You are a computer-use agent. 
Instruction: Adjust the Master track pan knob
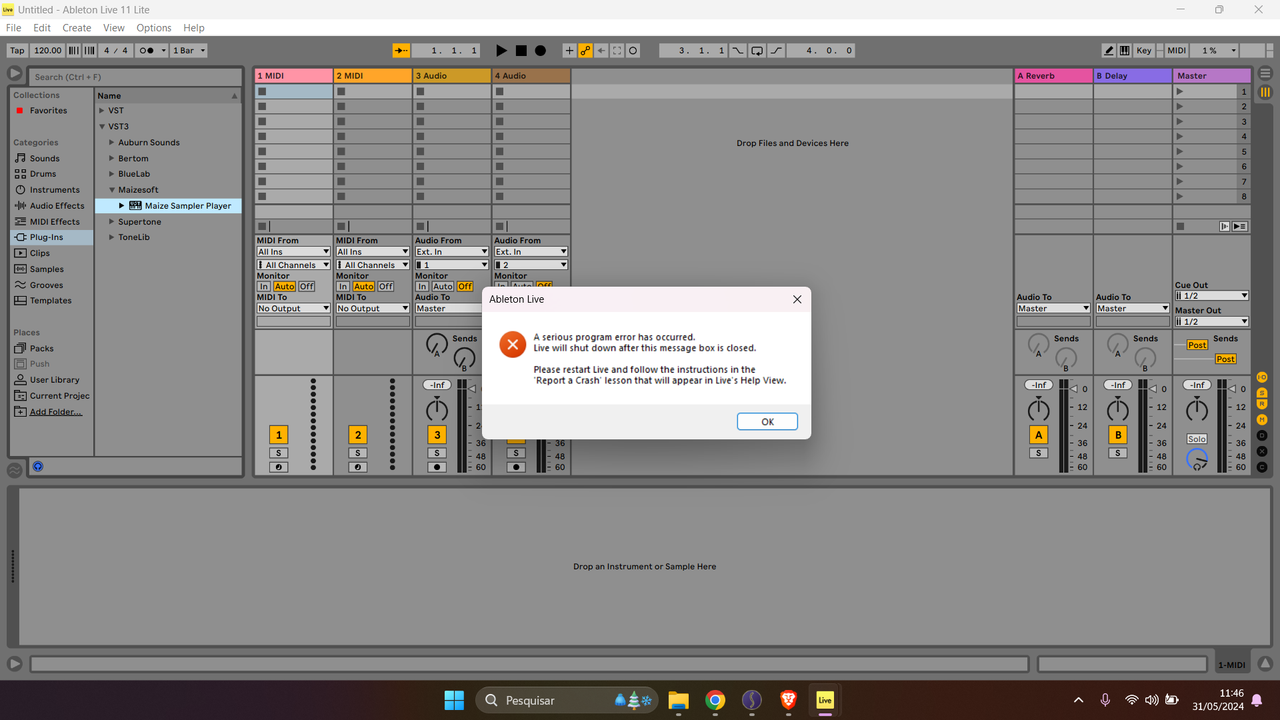[1197, 409]
